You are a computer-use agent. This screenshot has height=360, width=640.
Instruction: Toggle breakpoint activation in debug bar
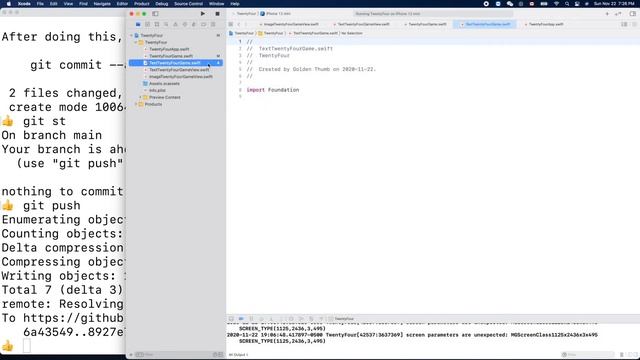[241, 319]
